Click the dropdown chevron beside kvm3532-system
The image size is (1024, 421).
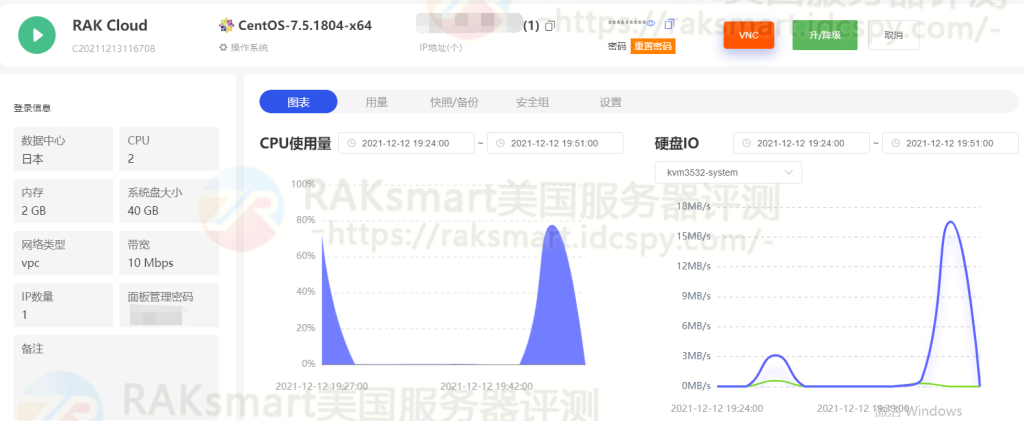coord(788,172)
